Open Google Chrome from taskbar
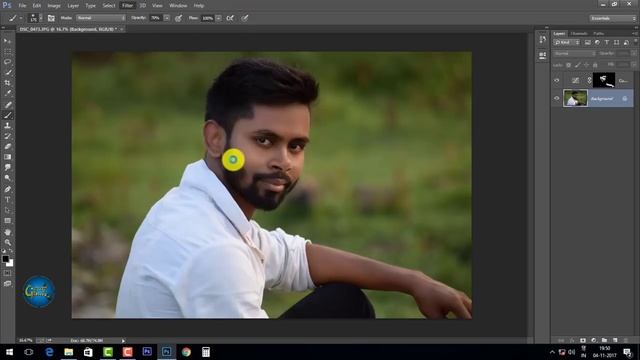 [x=186, y=352]
